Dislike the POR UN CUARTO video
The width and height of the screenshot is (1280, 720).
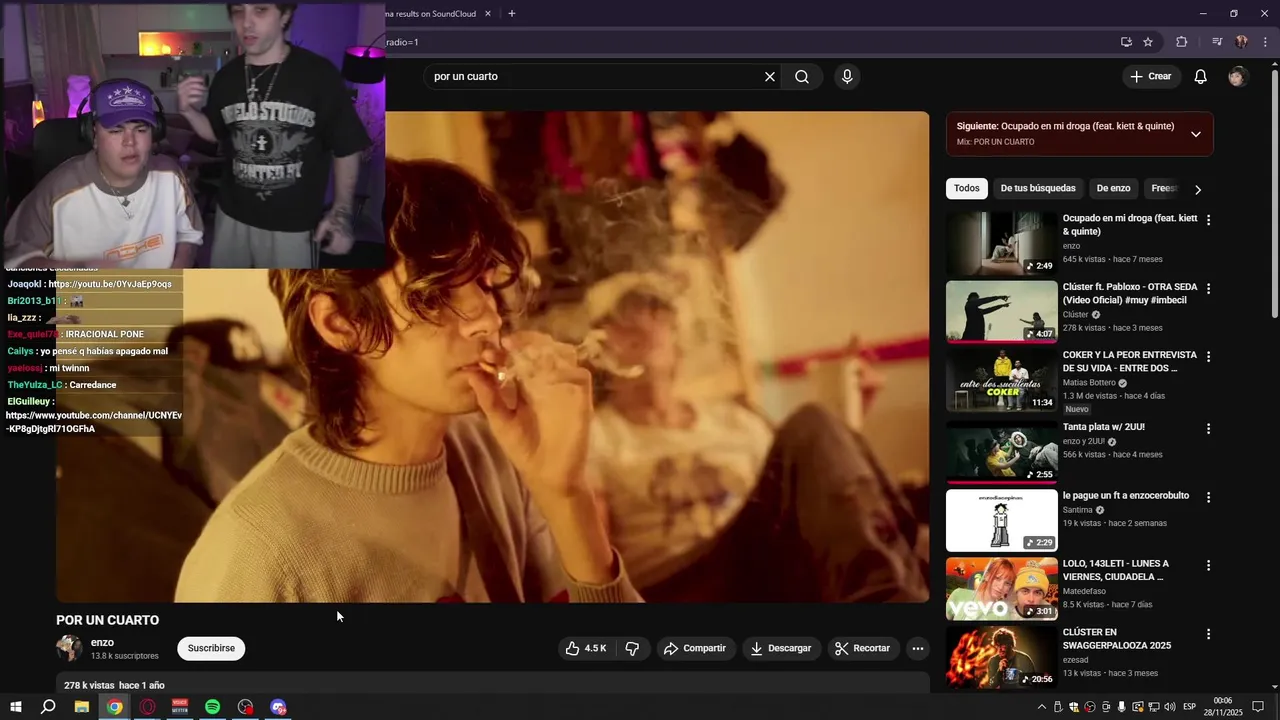click(x=632, y=648)
